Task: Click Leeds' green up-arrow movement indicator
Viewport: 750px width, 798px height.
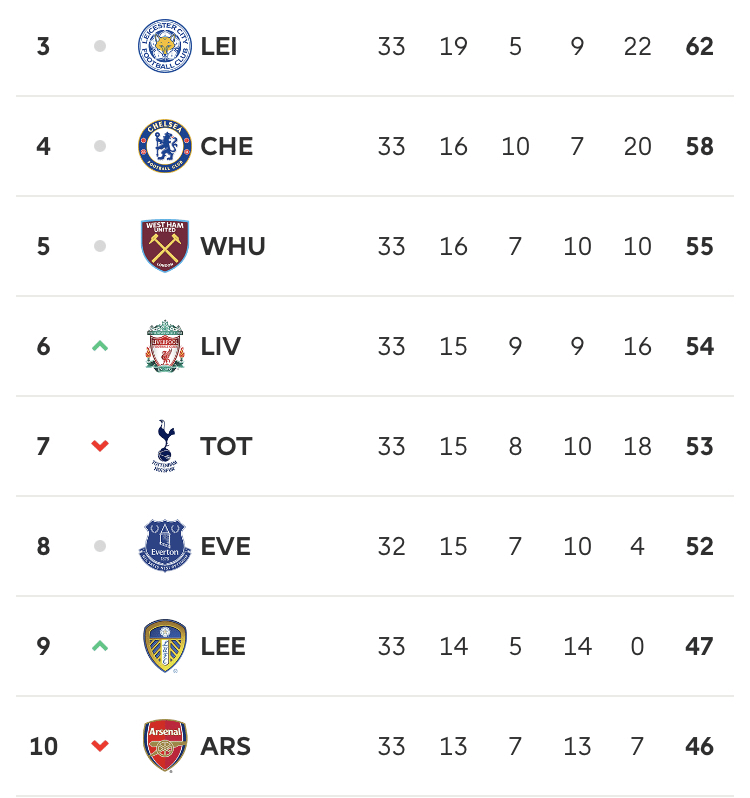Action: [x=99, y=647]
